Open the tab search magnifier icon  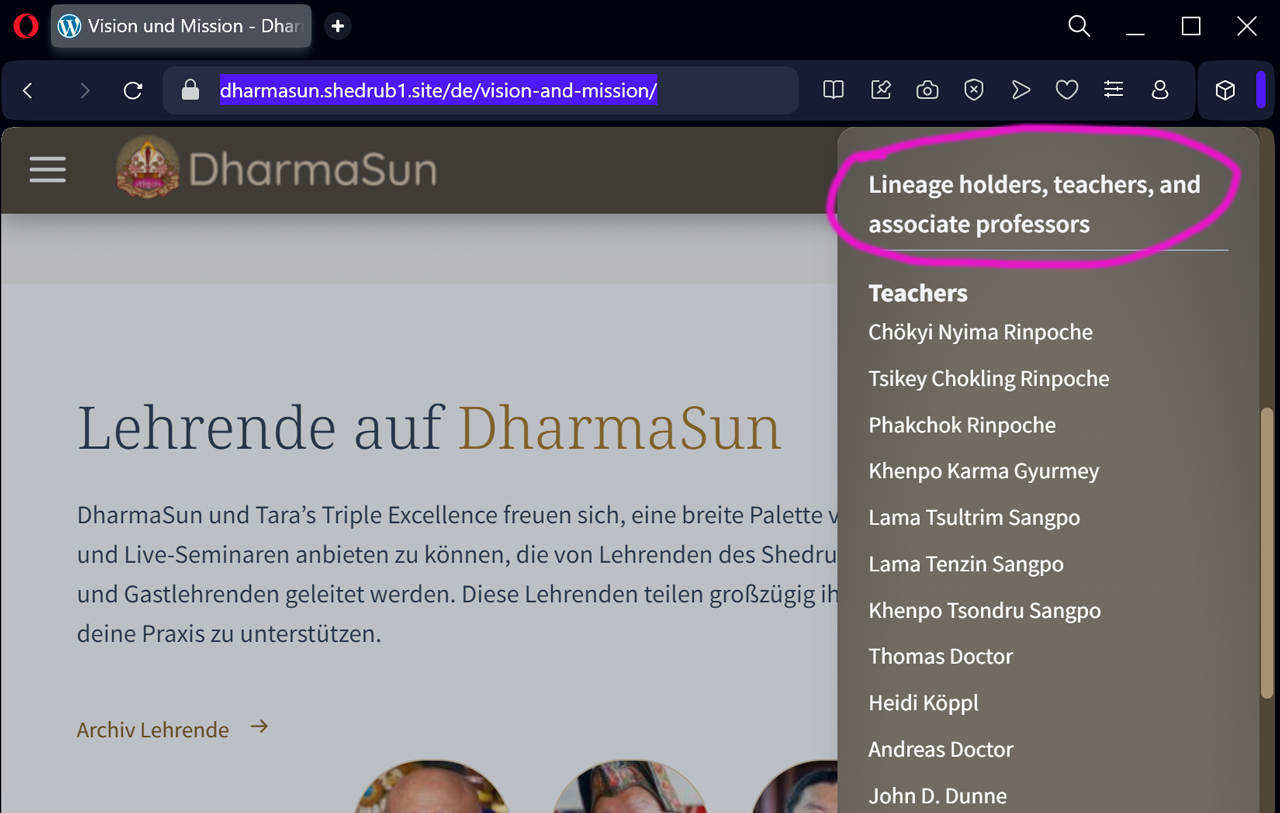(x=1079, y=26)
